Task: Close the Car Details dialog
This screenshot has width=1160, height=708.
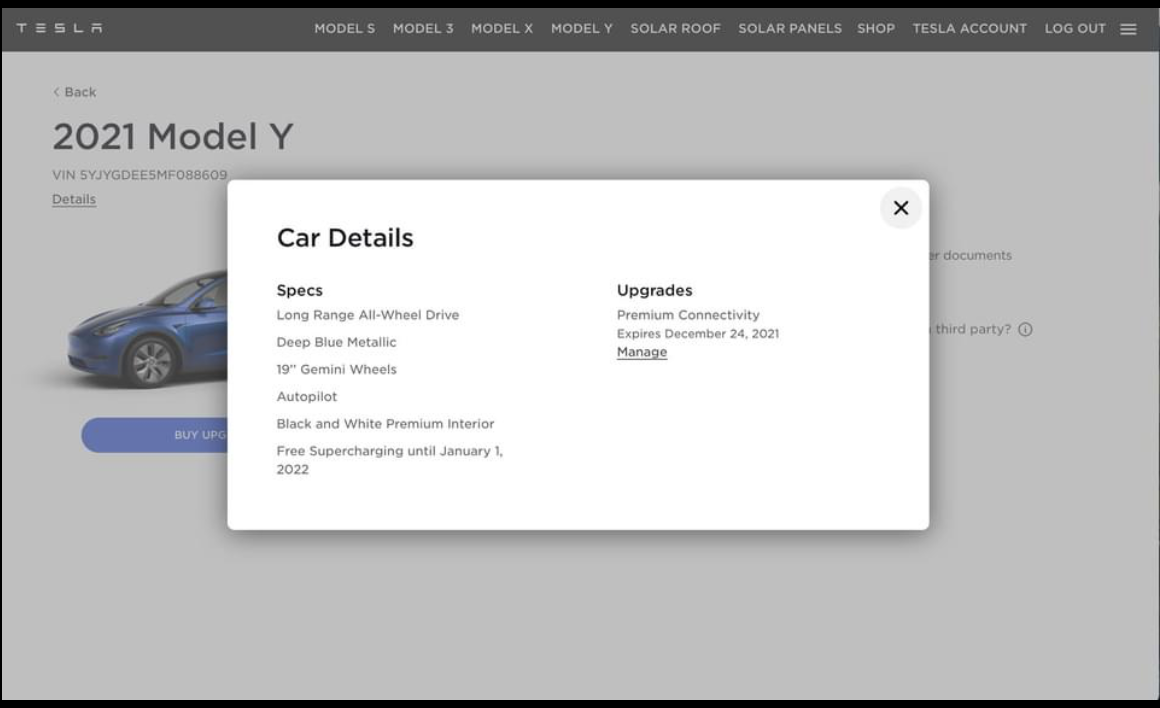Action: (900, 208)
